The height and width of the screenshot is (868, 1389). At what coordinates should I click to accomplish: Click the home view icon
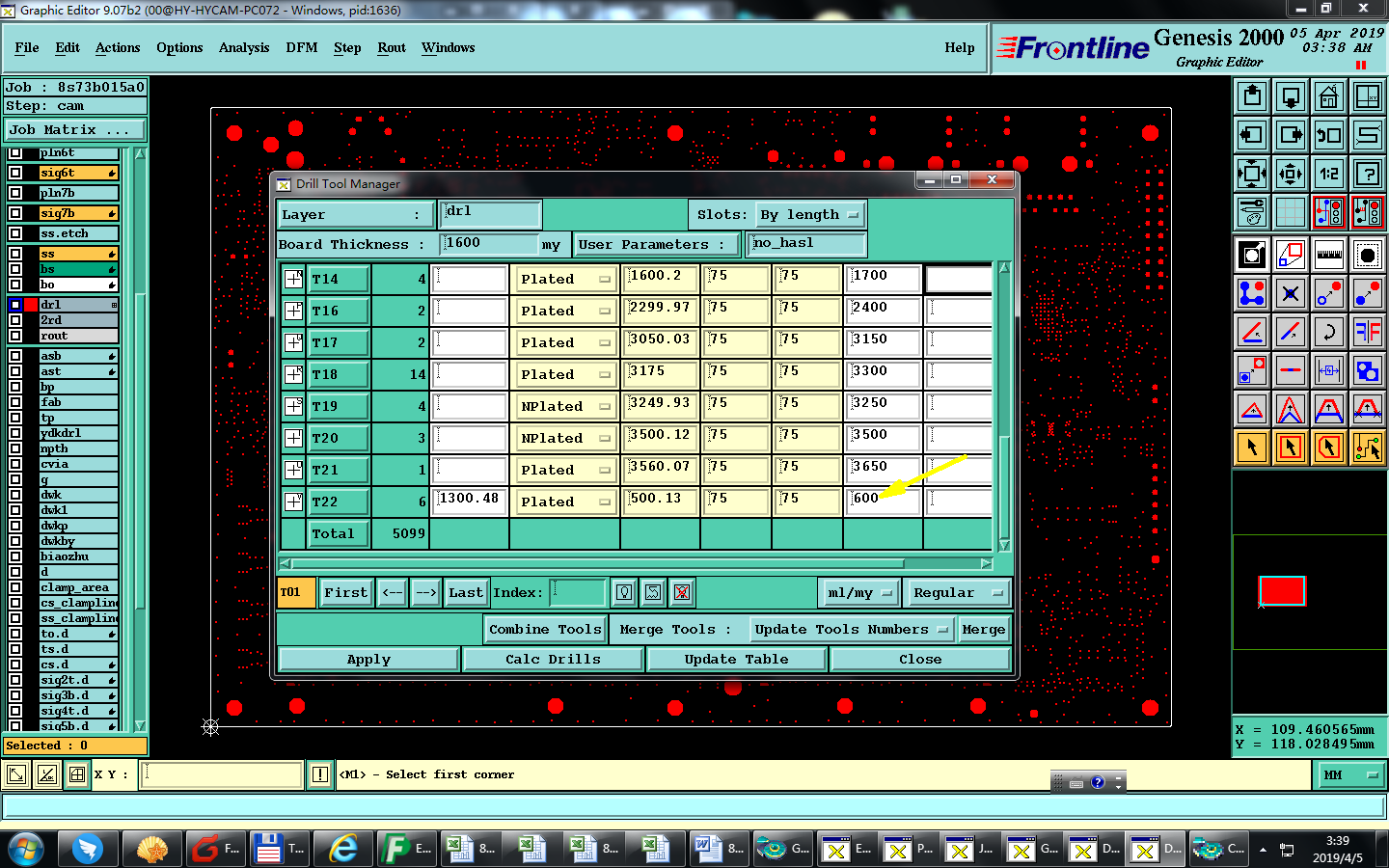coord(1329,96)
